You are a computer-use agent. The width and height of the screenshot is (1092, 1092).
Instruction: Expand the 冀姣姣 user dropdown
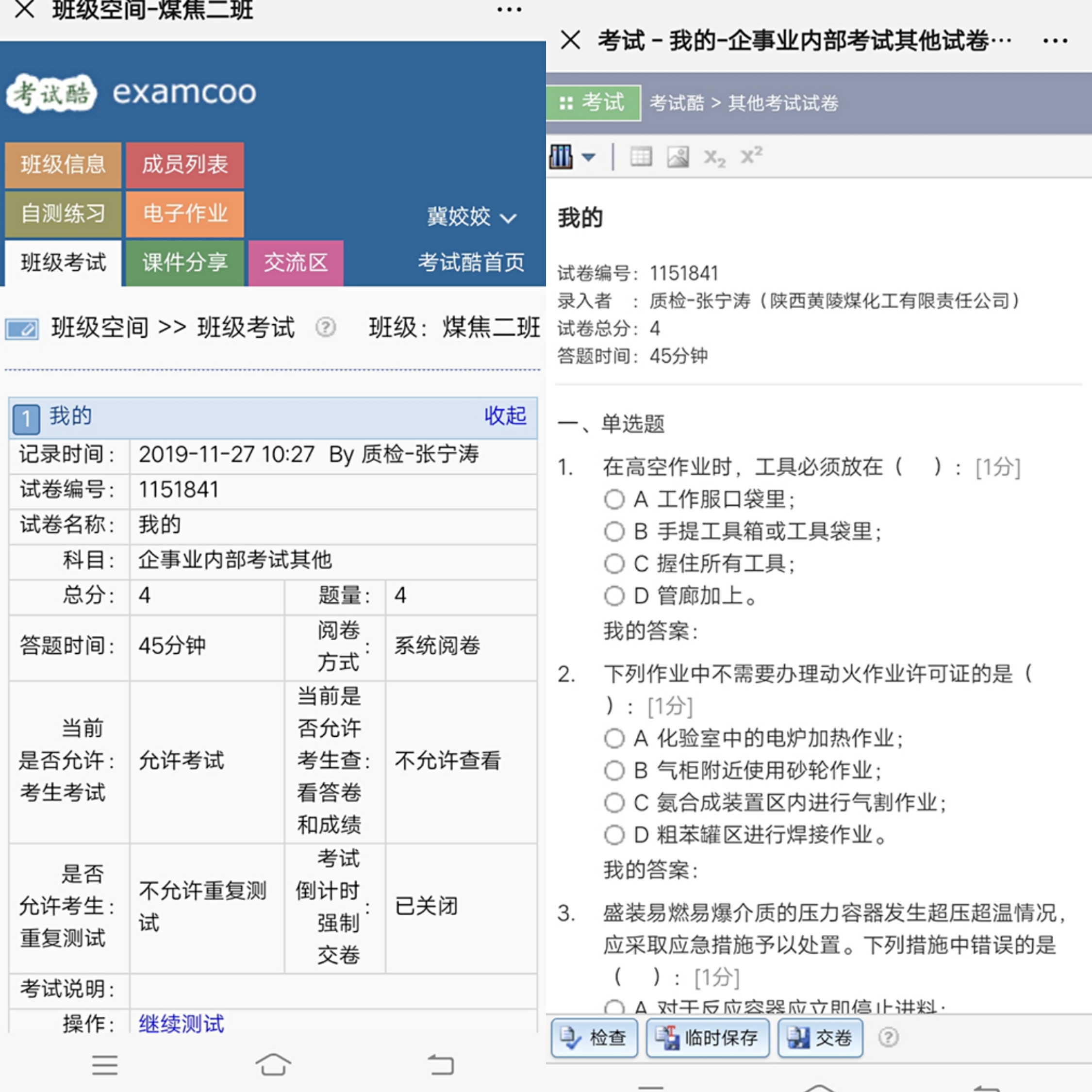[x=471, y=217]
